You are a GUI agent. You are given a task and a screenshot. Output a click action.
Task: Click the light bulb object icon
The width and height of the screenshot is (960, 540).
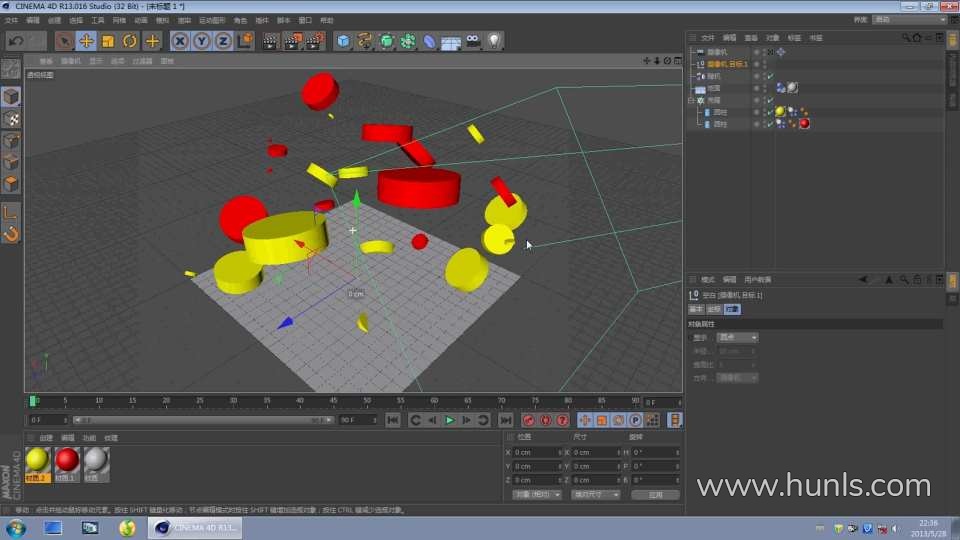[x=493, y=41]
